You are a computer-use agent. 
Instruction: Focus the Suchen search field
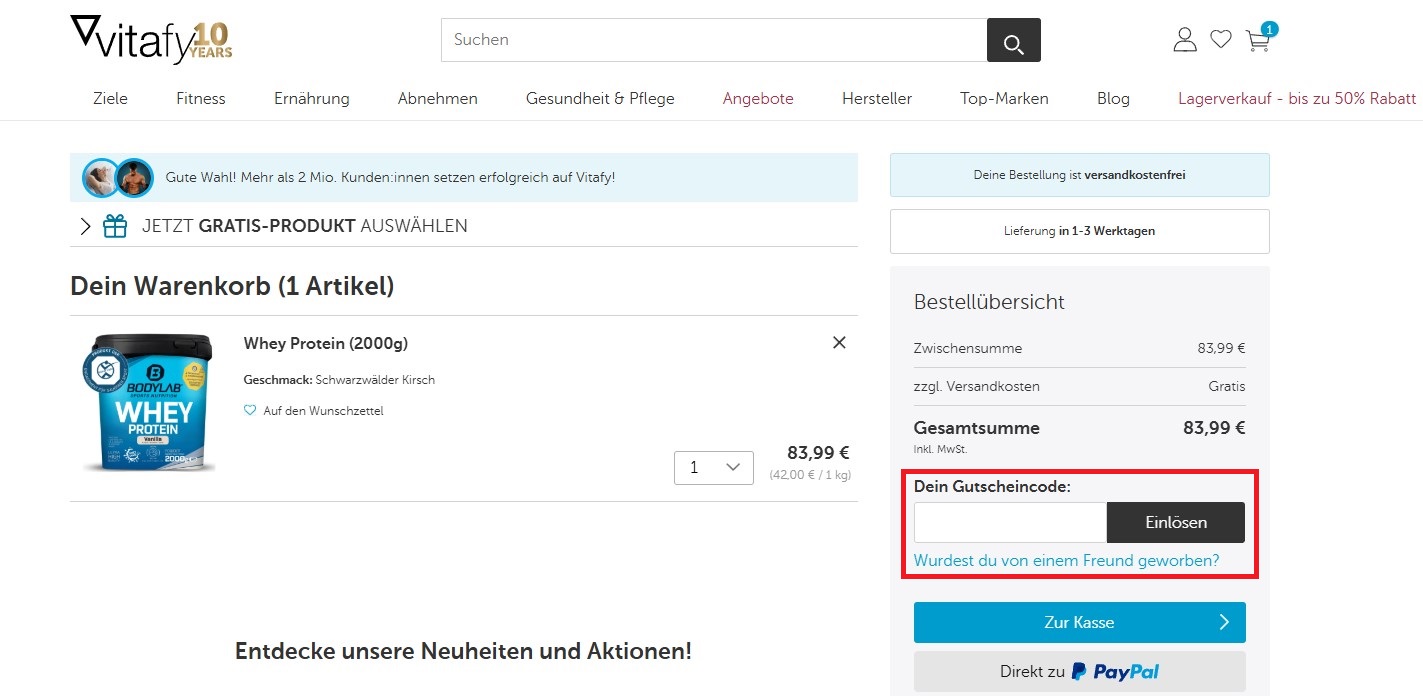(714, 40)
